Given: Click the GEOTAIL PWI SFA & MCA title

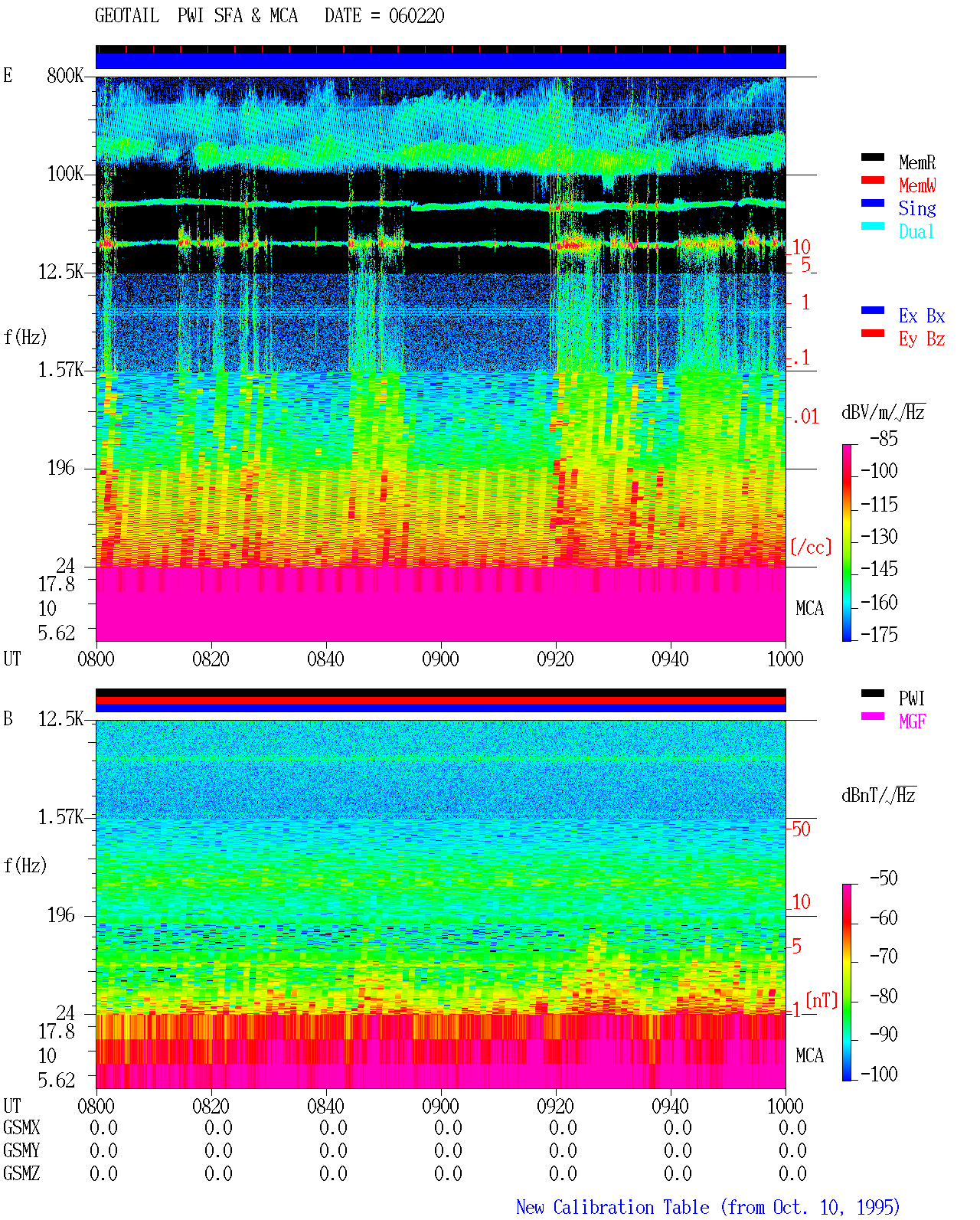Looking at the screenshot, I should coord(196,16).
